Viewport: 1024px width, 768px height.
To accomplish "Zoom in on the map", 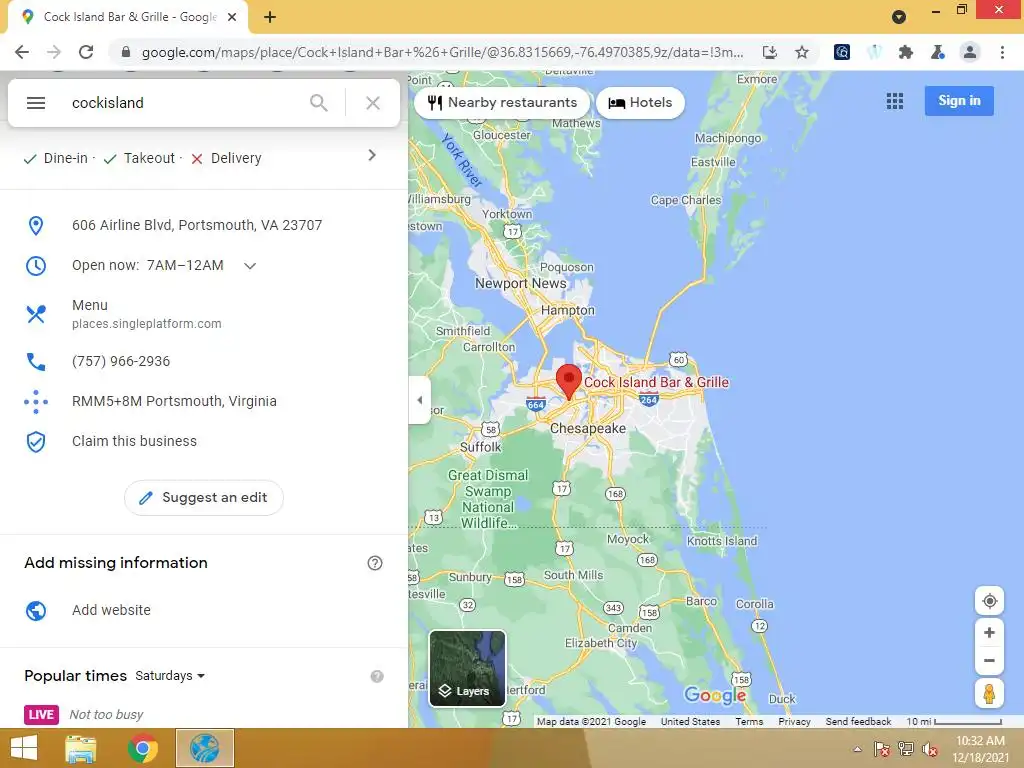I will pos(989,632).
